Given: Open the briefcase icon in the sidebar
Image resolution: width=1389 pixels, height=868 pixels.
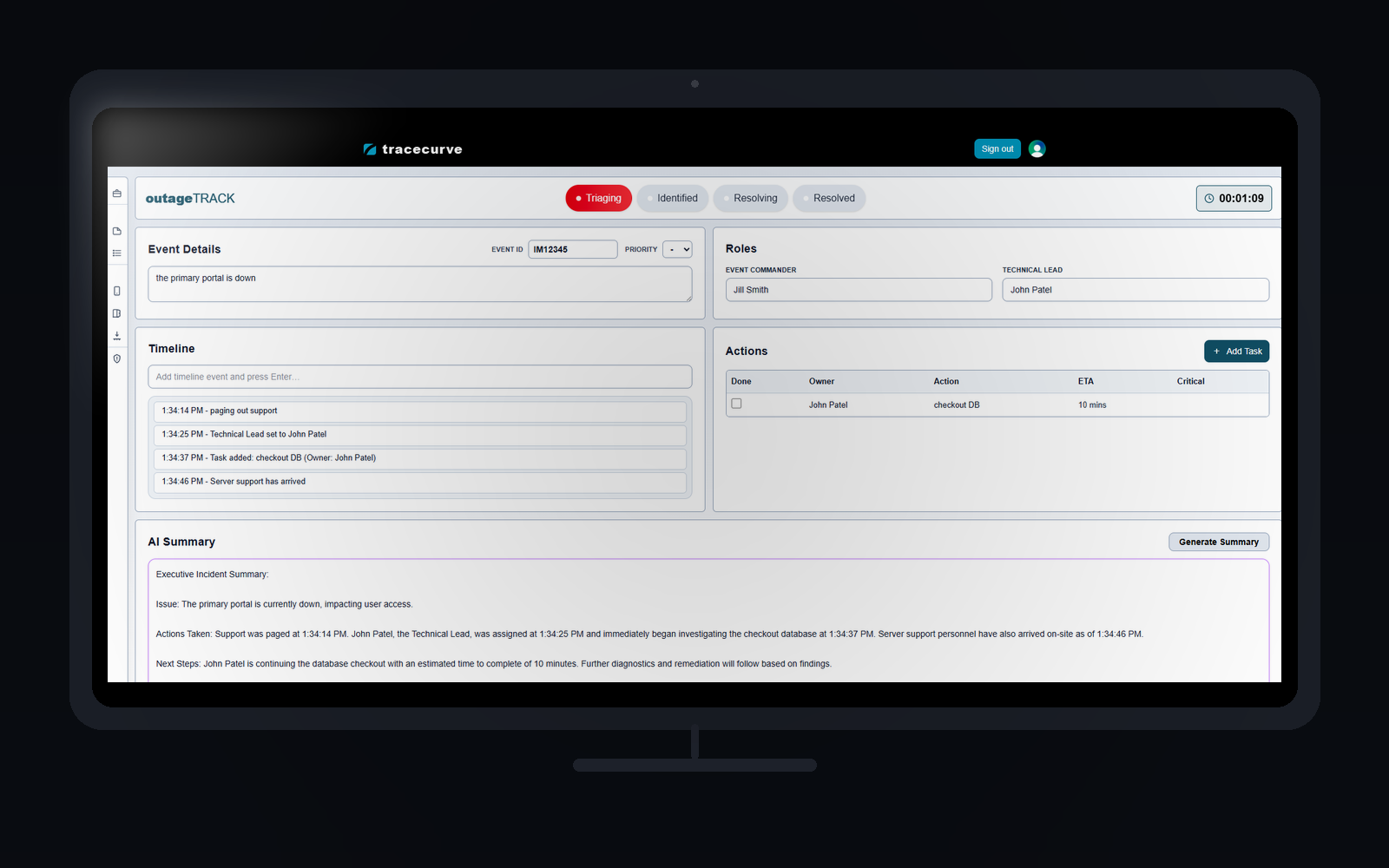Looking at the screenshot, I should click(x=117, y=194).
